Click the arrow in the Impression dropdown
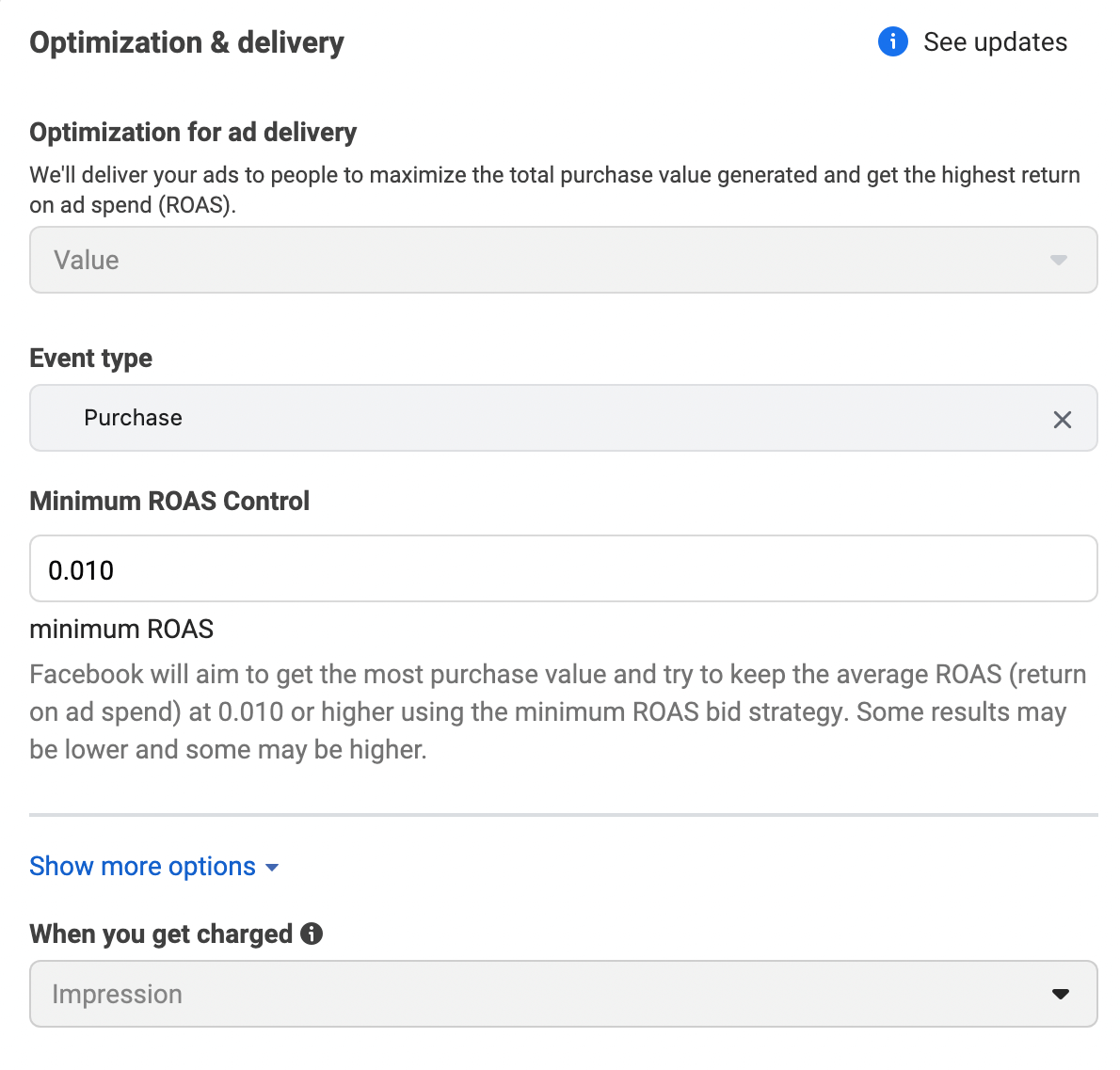The image size is (1120, 1070). pos(1060,994)
